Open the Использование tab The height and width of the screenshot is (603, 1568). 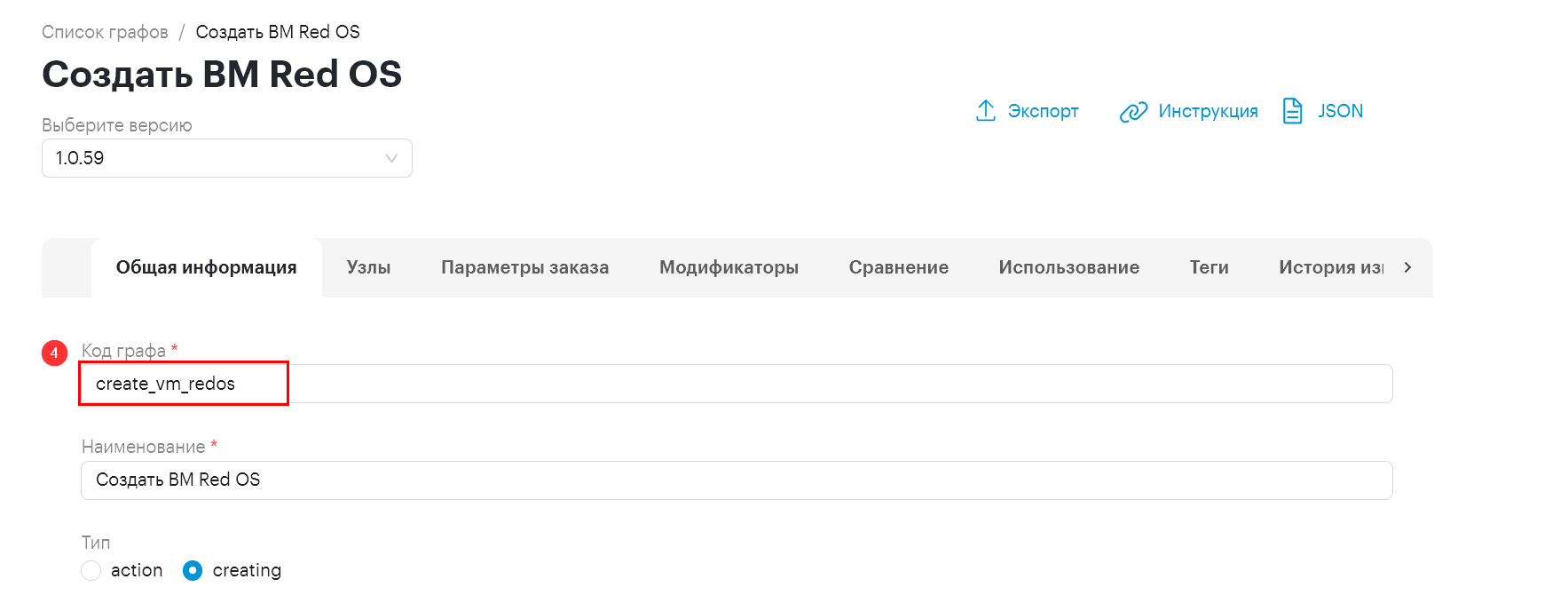[1069, 267]
